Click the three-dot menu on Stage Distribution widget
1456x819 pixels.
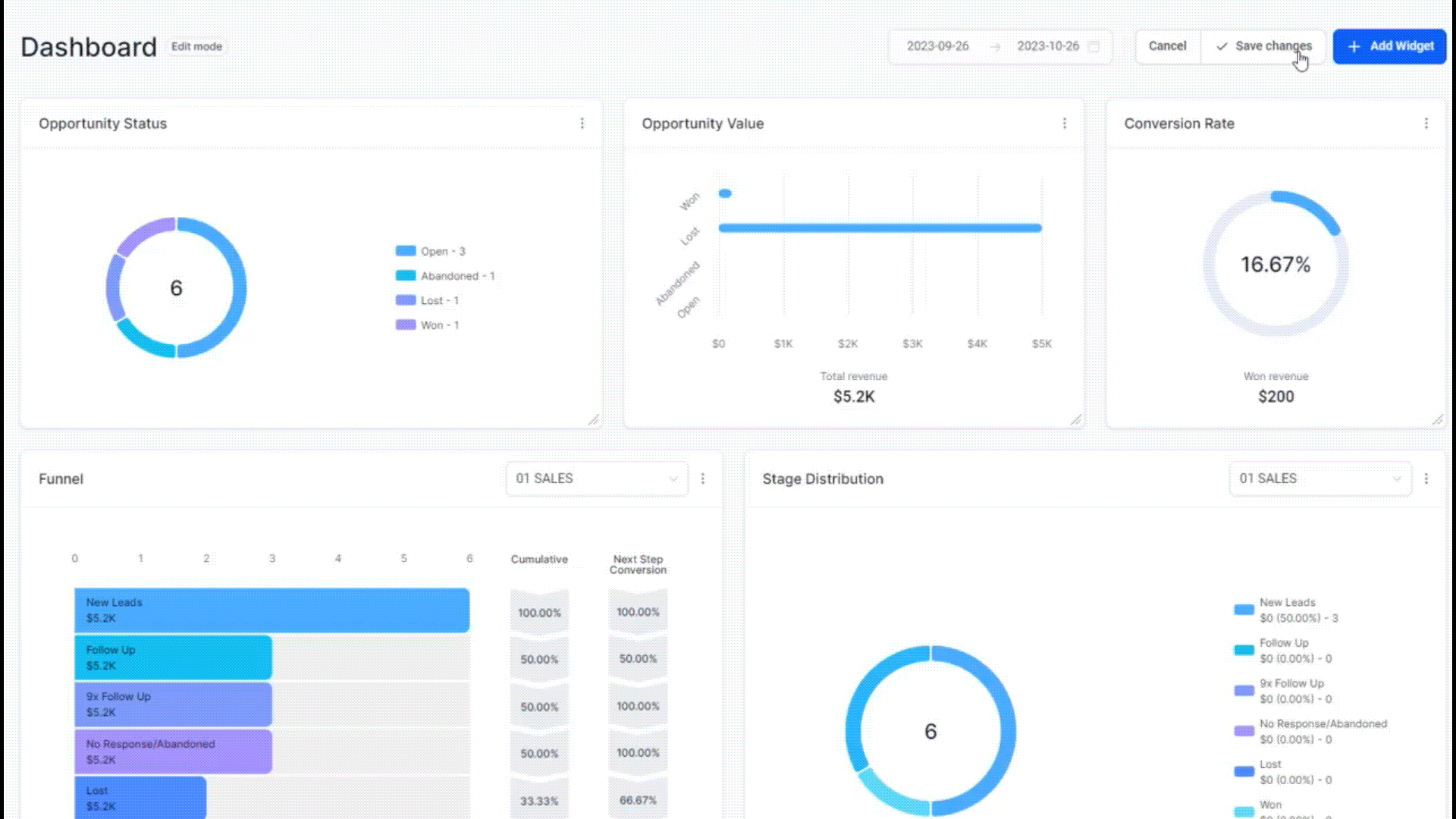(x=1427, y=478)
